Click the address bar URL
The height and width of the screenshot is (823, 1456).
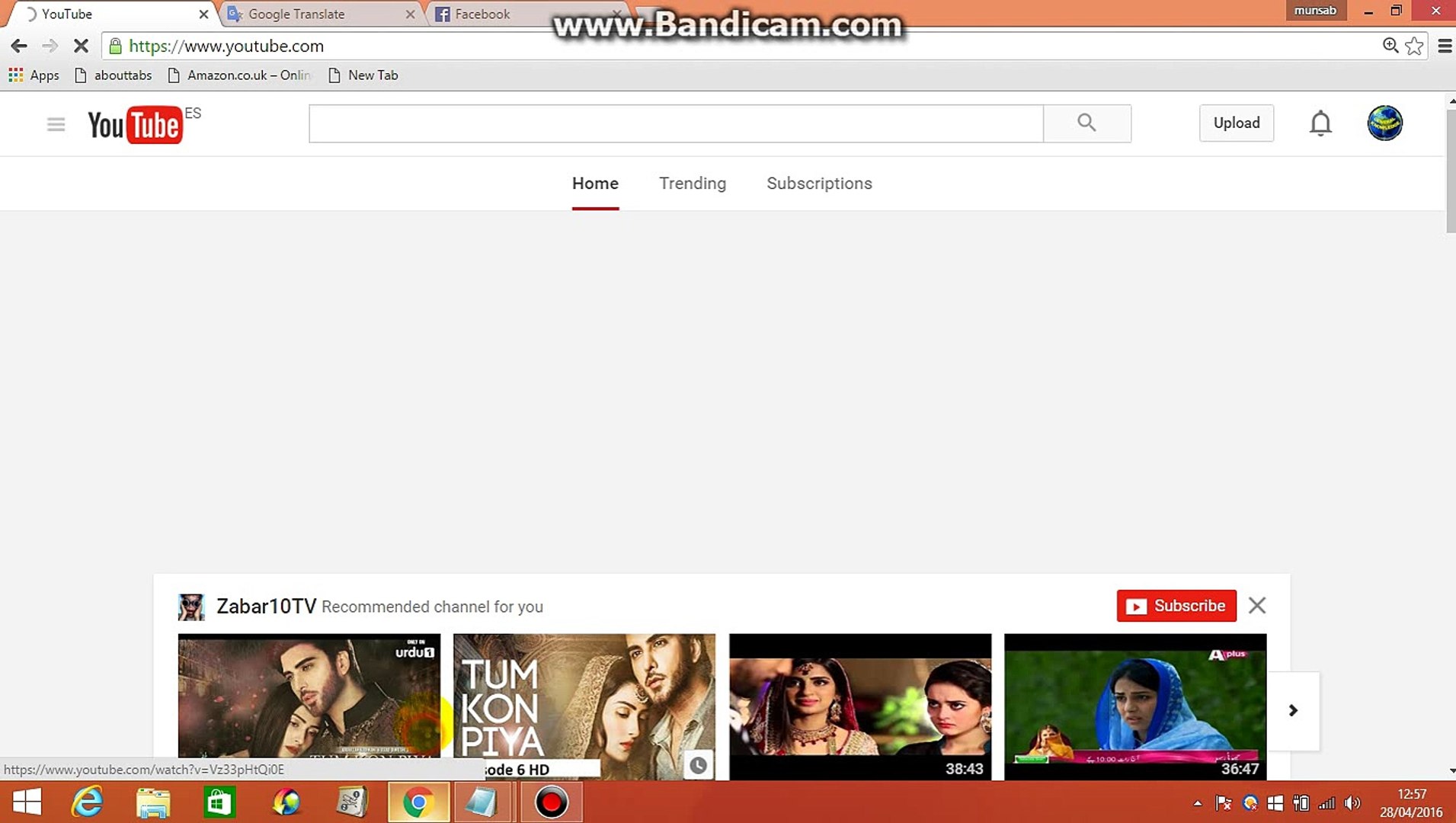(226, 46)
